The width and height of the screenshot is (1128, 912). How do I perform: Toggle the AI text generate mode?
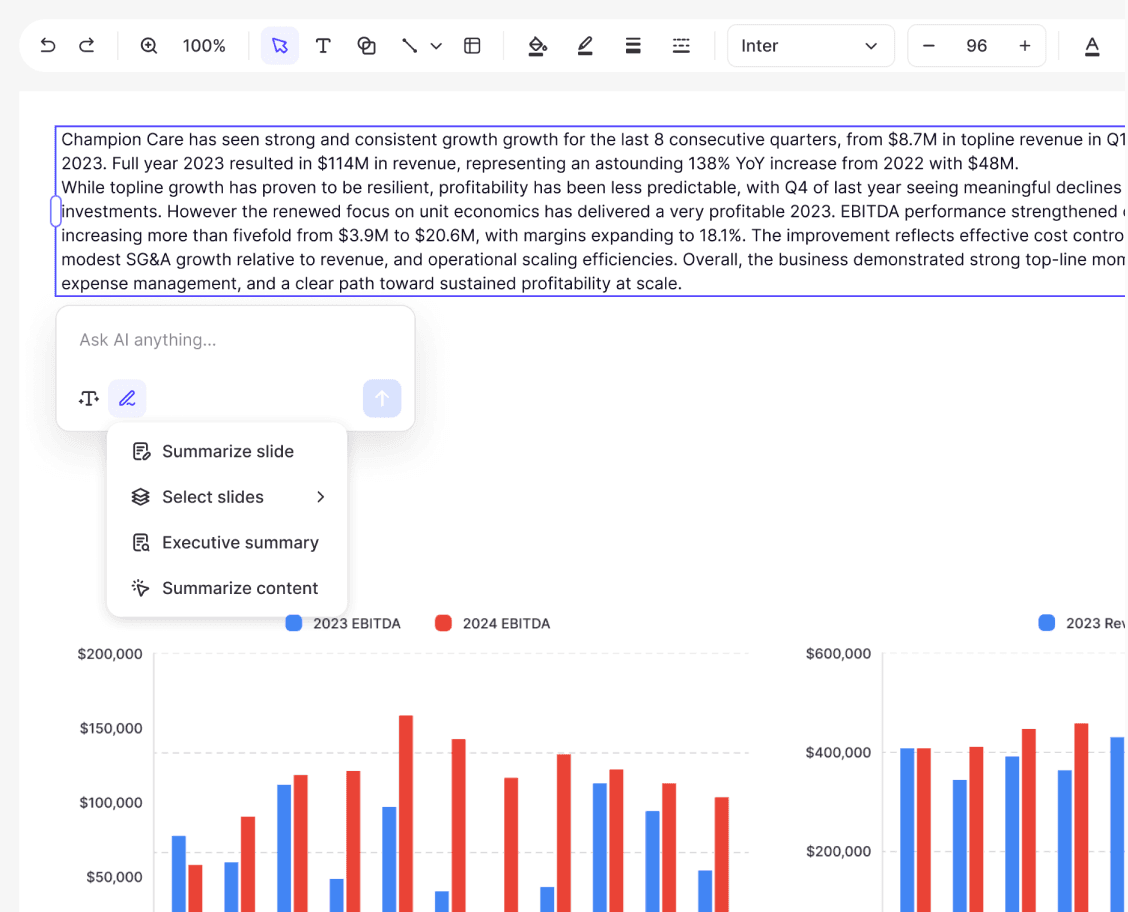pyautogui.click(x=88, y=398)
